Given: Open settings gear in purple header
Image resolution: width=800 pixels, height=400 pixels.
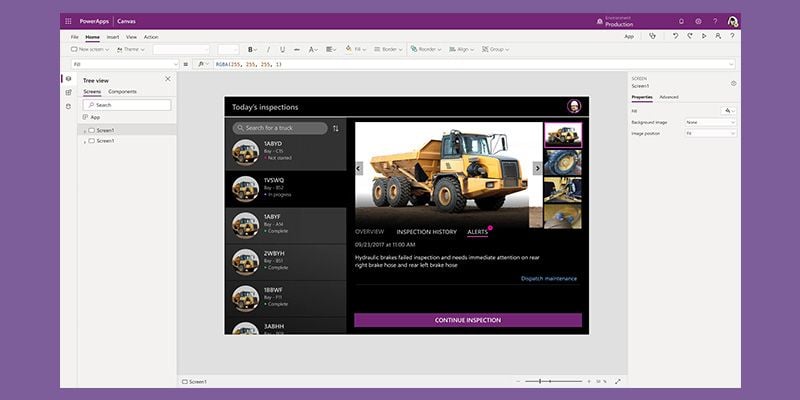Looking at the screenshot, I should click(698, 21).
